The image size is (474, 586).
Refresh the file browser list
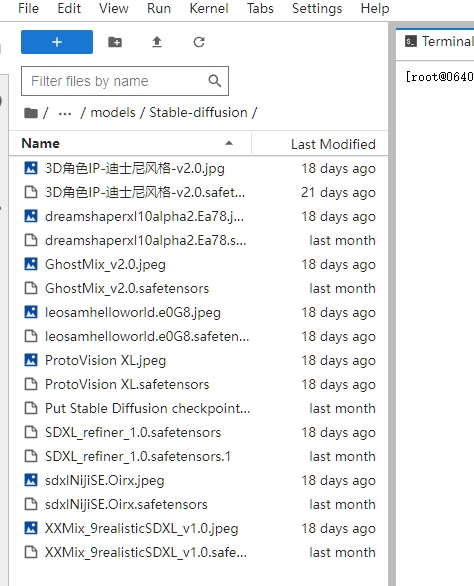[x=199, y=42]
